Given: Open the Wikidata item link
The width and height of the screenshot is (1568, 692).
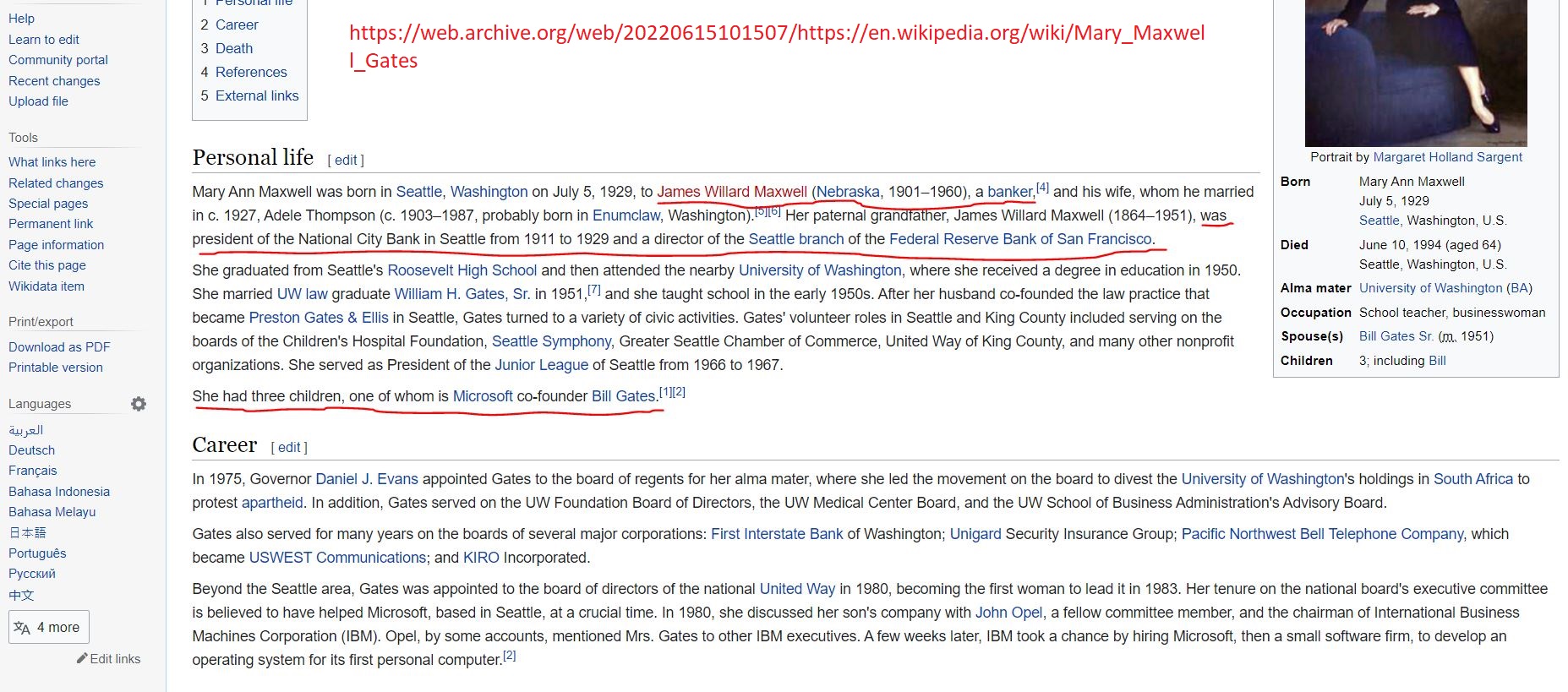Looking at the screenshot, I should pos(46,286).
